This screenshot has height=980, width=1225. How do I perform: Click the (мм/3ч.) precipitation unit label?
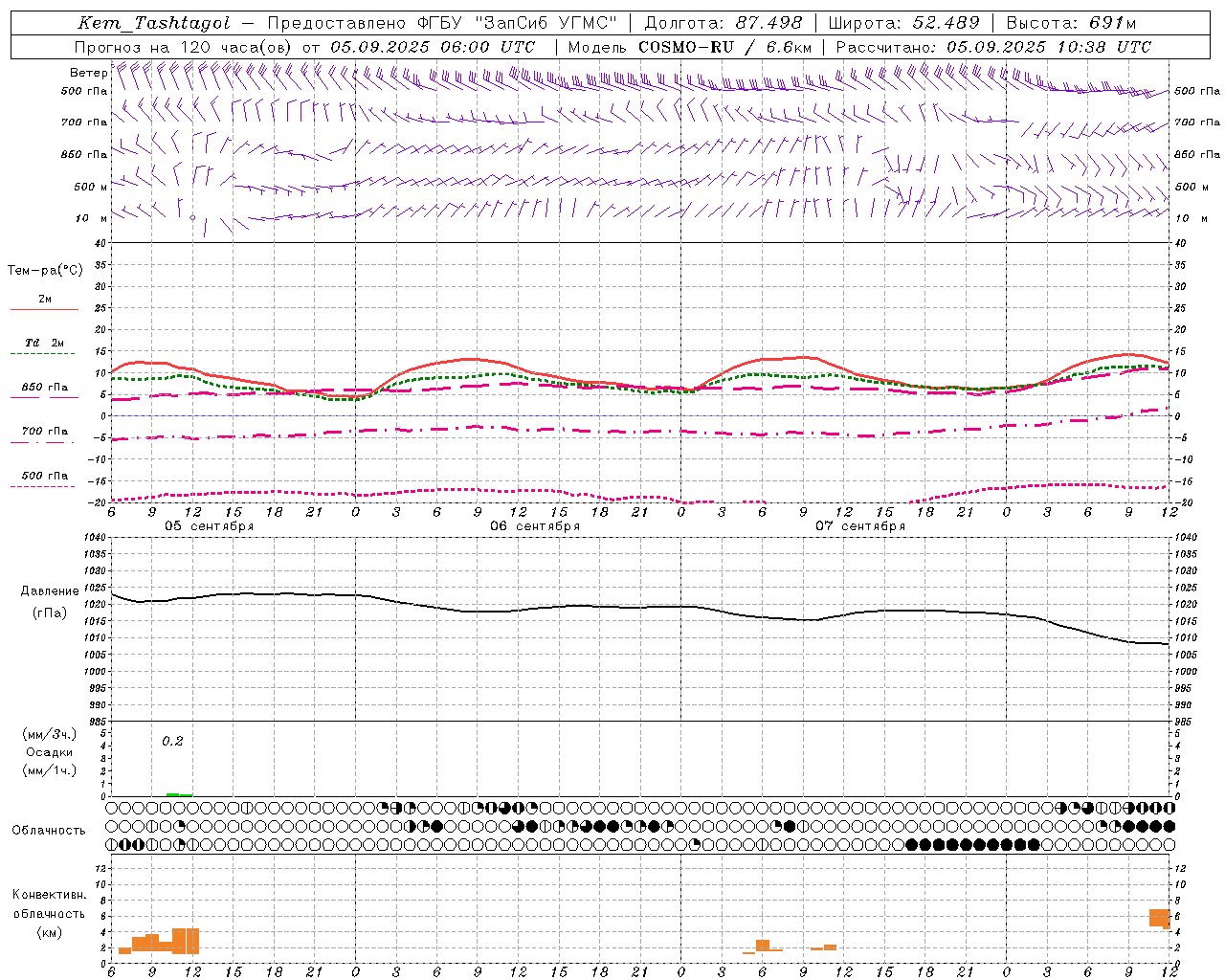49,735
